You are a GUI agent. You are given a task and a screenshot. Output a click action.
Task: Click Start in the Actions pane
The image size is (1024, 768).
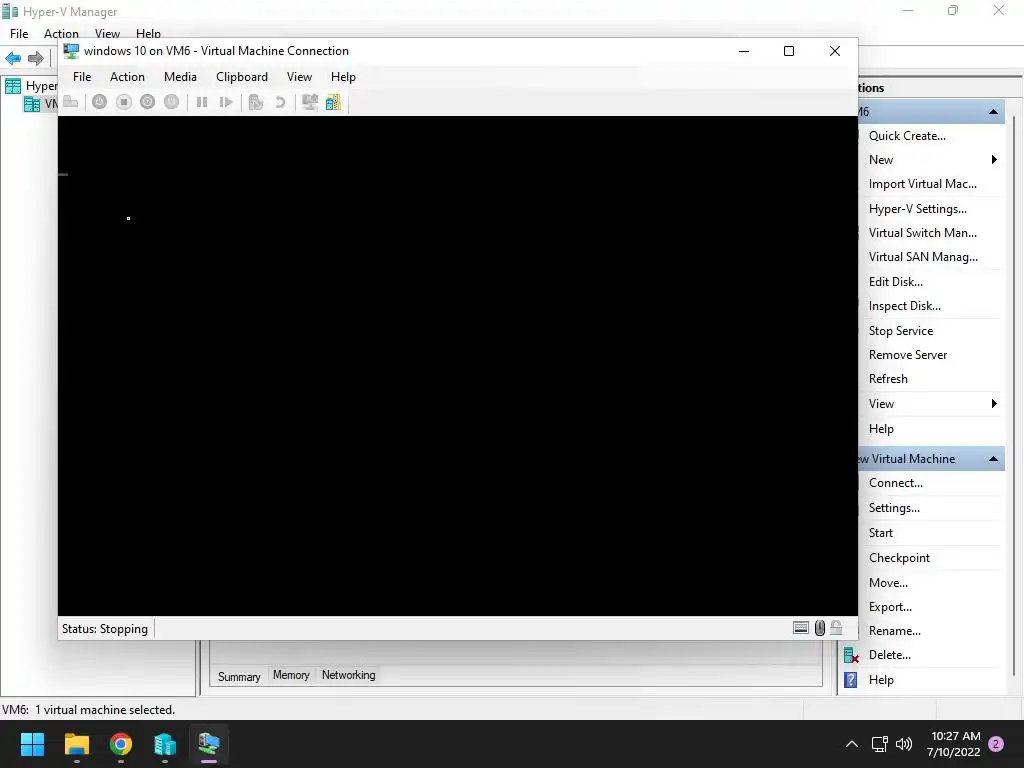880,533
